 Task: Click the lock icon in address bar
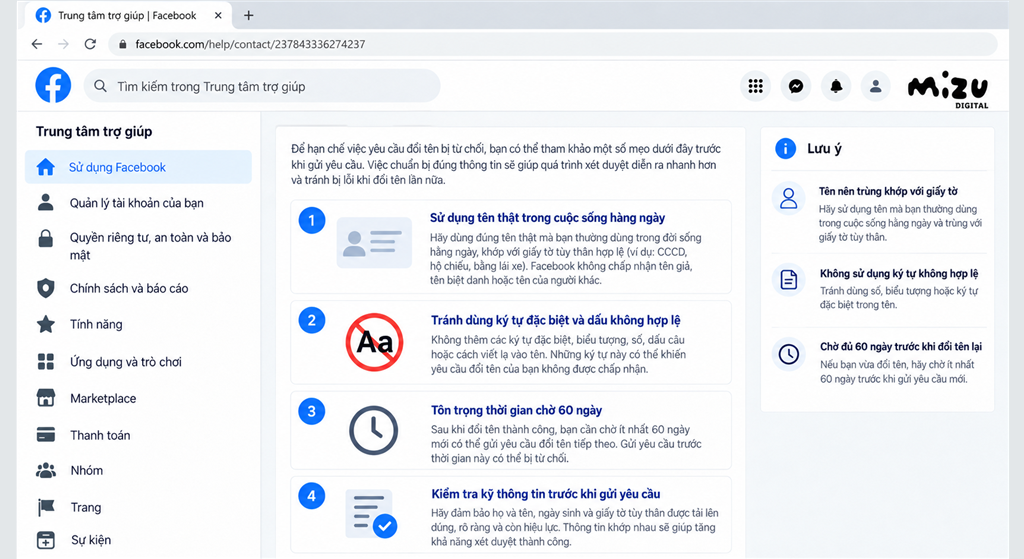click(121, 44)
